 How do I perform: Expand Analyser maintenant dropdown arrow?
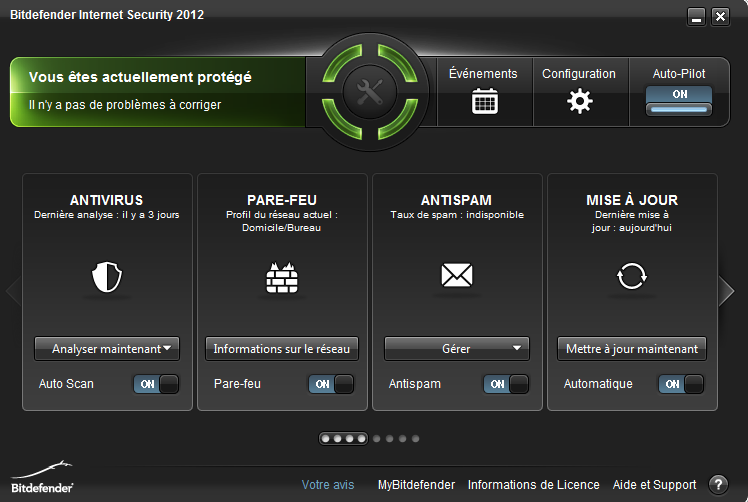coord(167,348)
